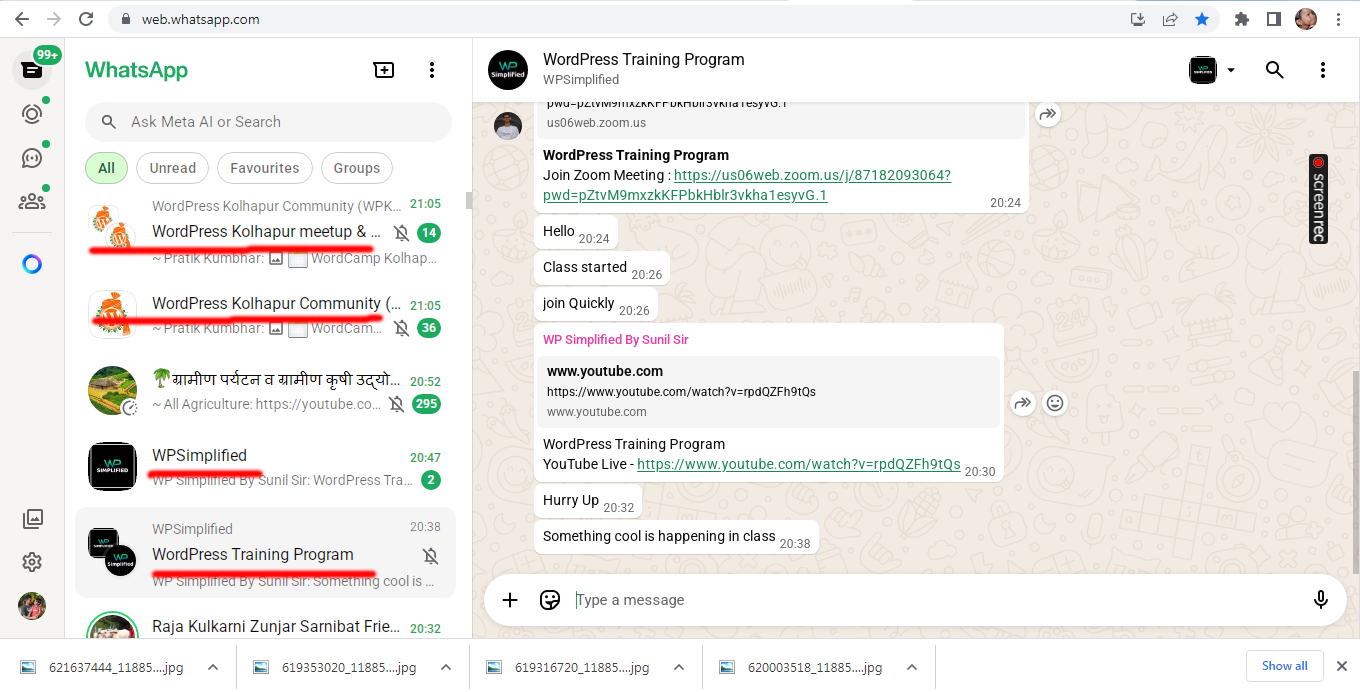Click the emoji sticker icon in composer
This screenshot has width=1360, height=692.
tap(549, 600)
